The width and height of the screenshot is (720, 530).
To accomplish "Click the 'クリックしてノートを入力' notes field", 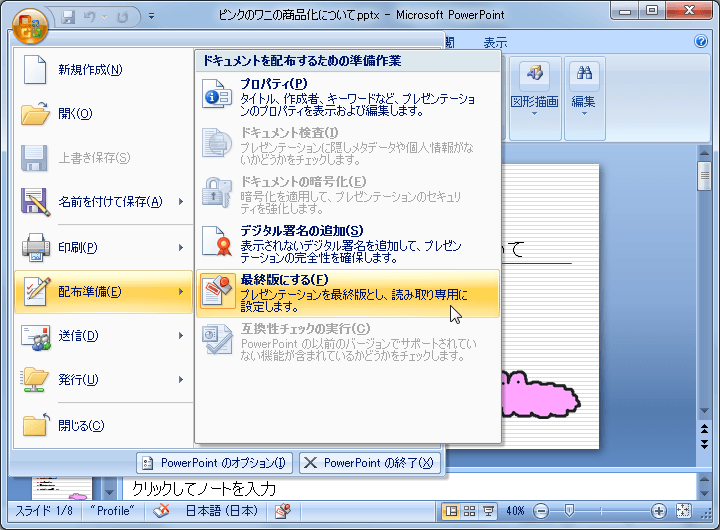I will tap(409, 489).
